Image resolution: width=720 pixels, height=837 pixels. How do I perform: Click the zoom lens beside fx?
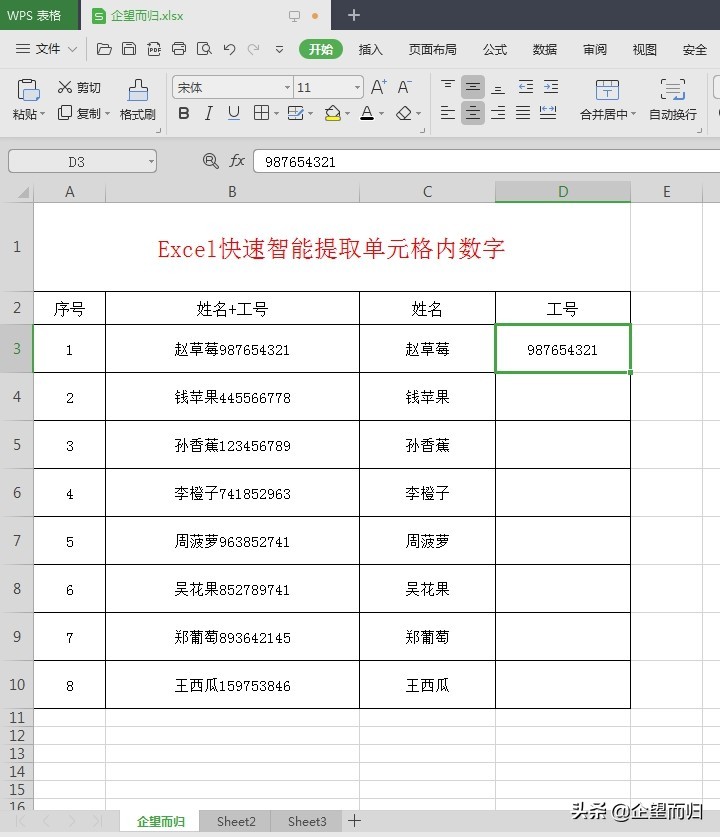tap(211, 161)
